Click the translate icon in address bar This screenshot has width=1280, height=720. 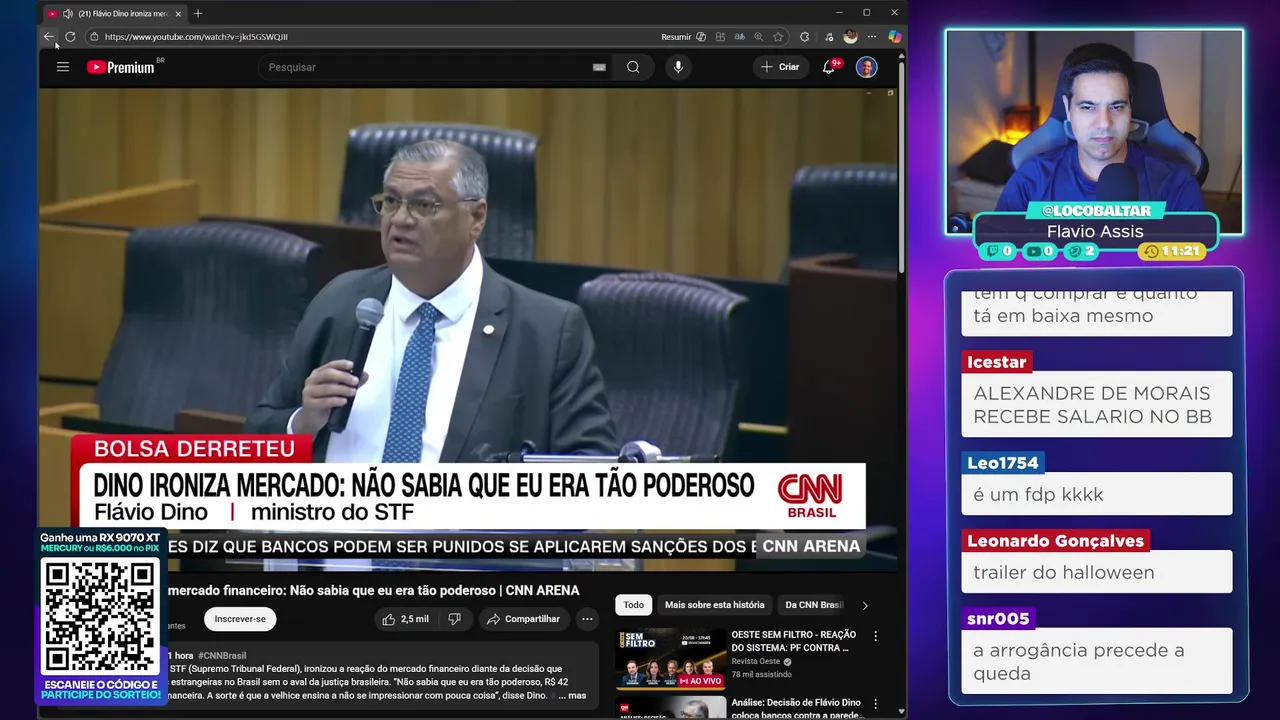coord(740,37)
